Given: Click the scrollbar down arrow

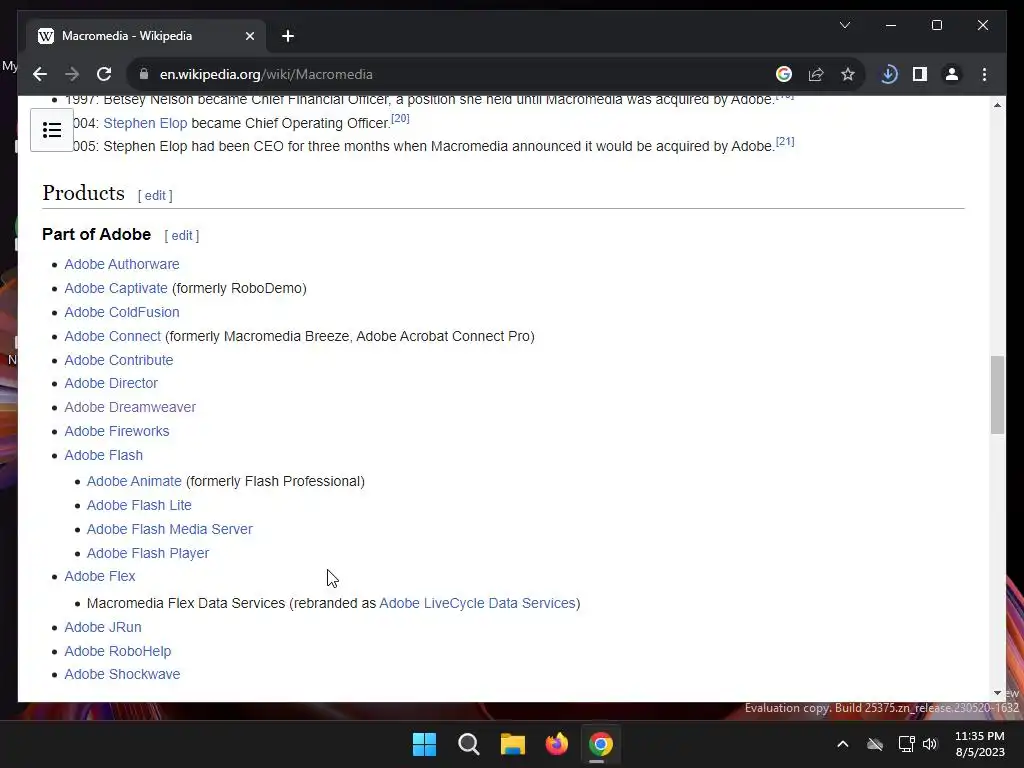Looking at the screenshot, I should click(997, 693).
